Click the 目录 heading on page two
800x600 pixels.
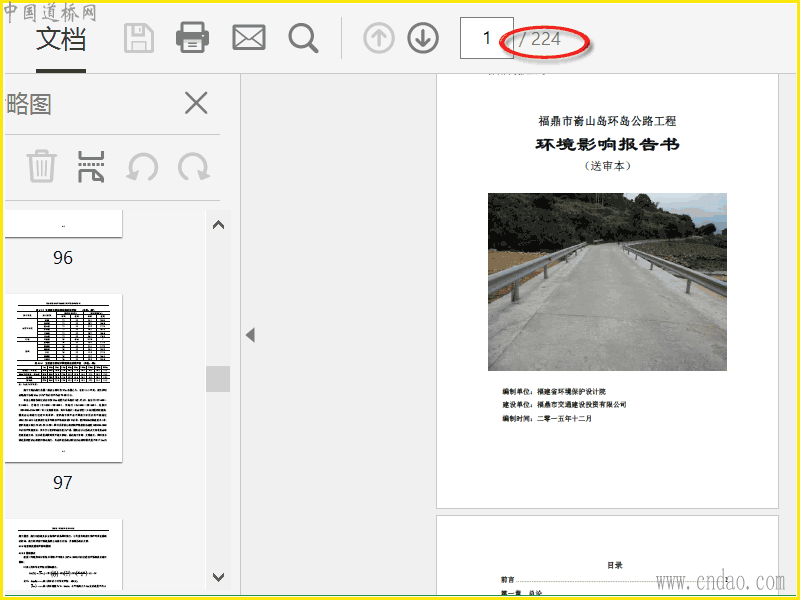pos(615,565)
